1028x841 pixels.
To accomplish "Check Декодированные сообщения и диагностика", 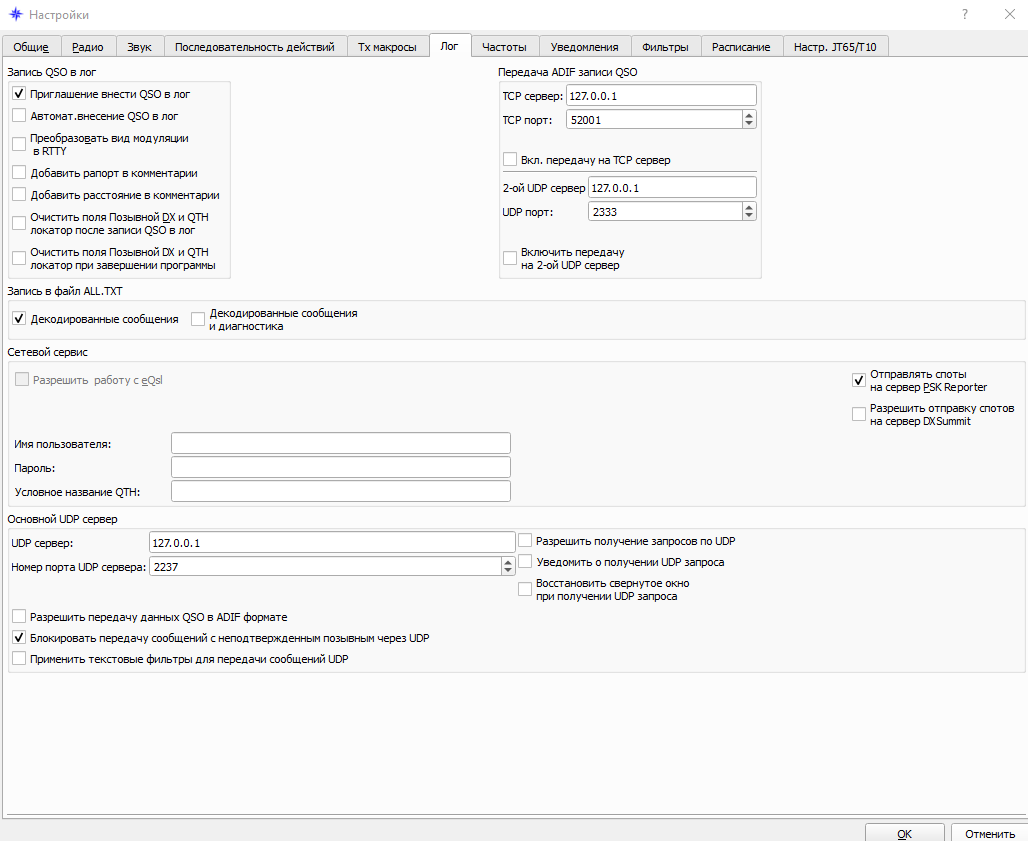I will point(198,319).
